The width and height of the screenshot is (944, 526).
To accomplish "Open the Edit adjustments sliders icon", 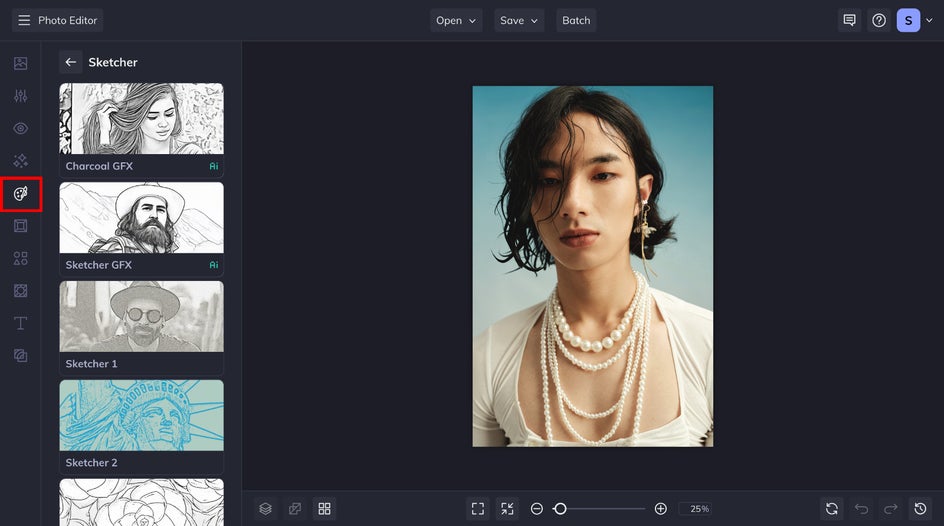I will [x=20, y=96].
